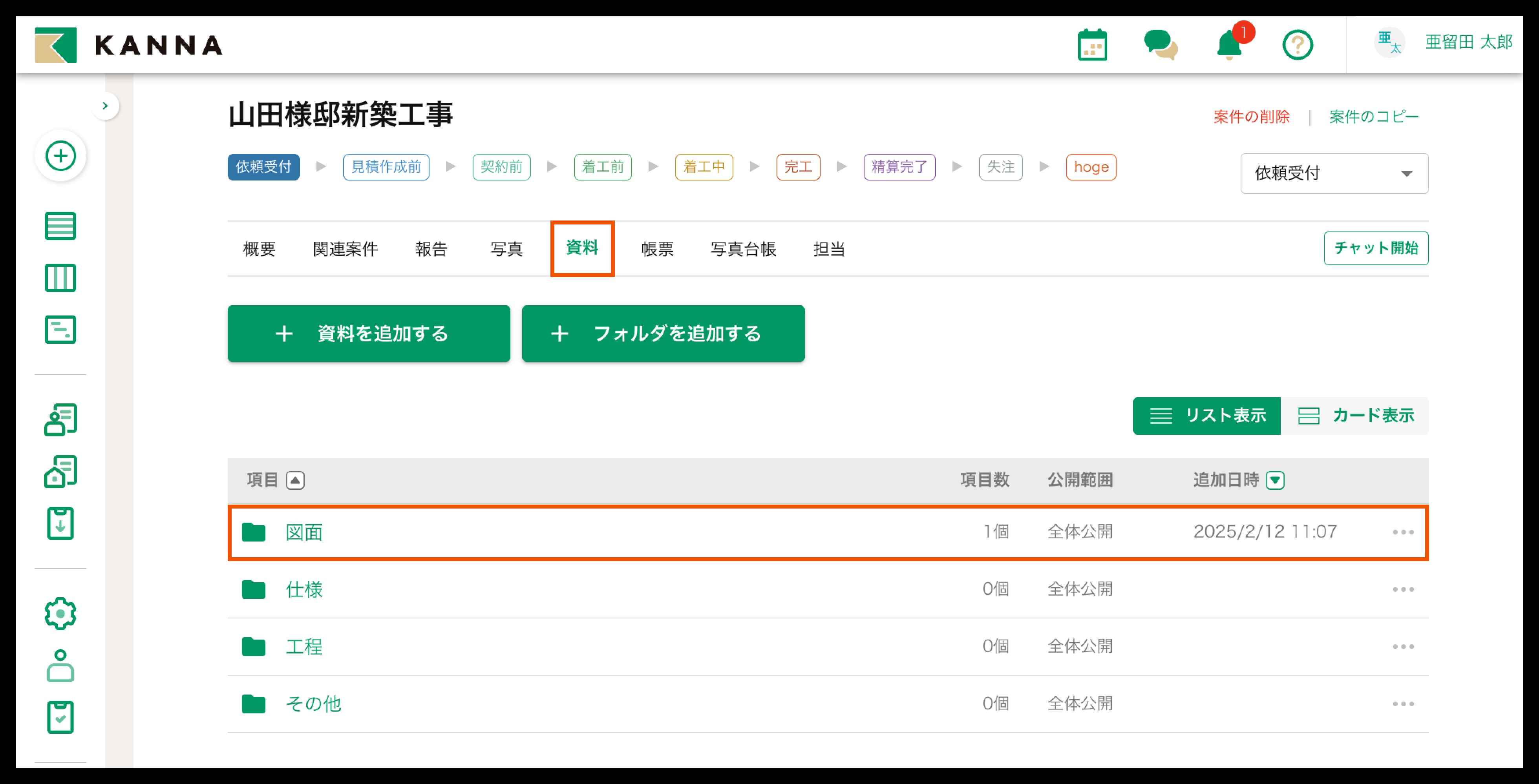Open the list view sidebar icon
The image size is (1539, 784).
tap(60, 226)
